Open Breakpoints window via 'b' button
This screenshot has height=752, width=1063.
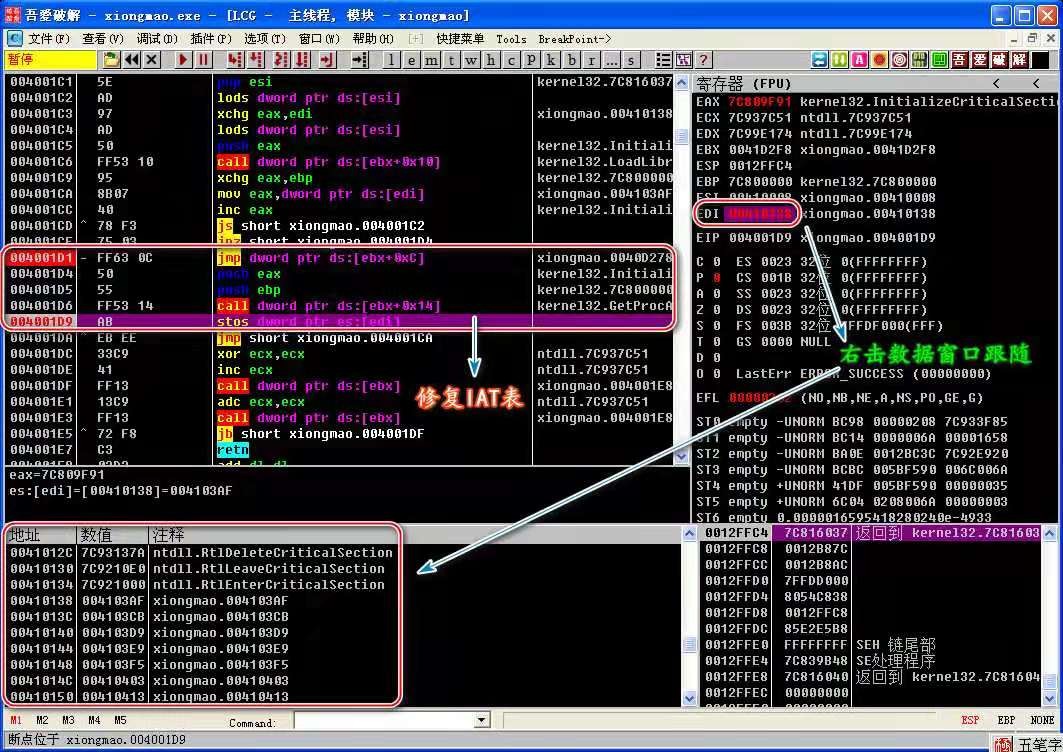[x=571, y=60]
